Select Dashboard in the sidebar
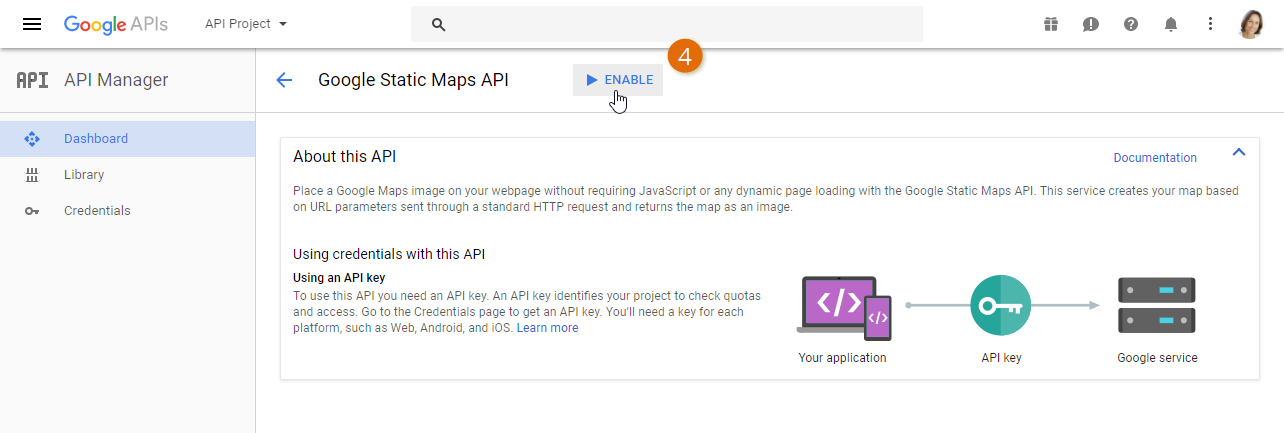 [128, 139]
